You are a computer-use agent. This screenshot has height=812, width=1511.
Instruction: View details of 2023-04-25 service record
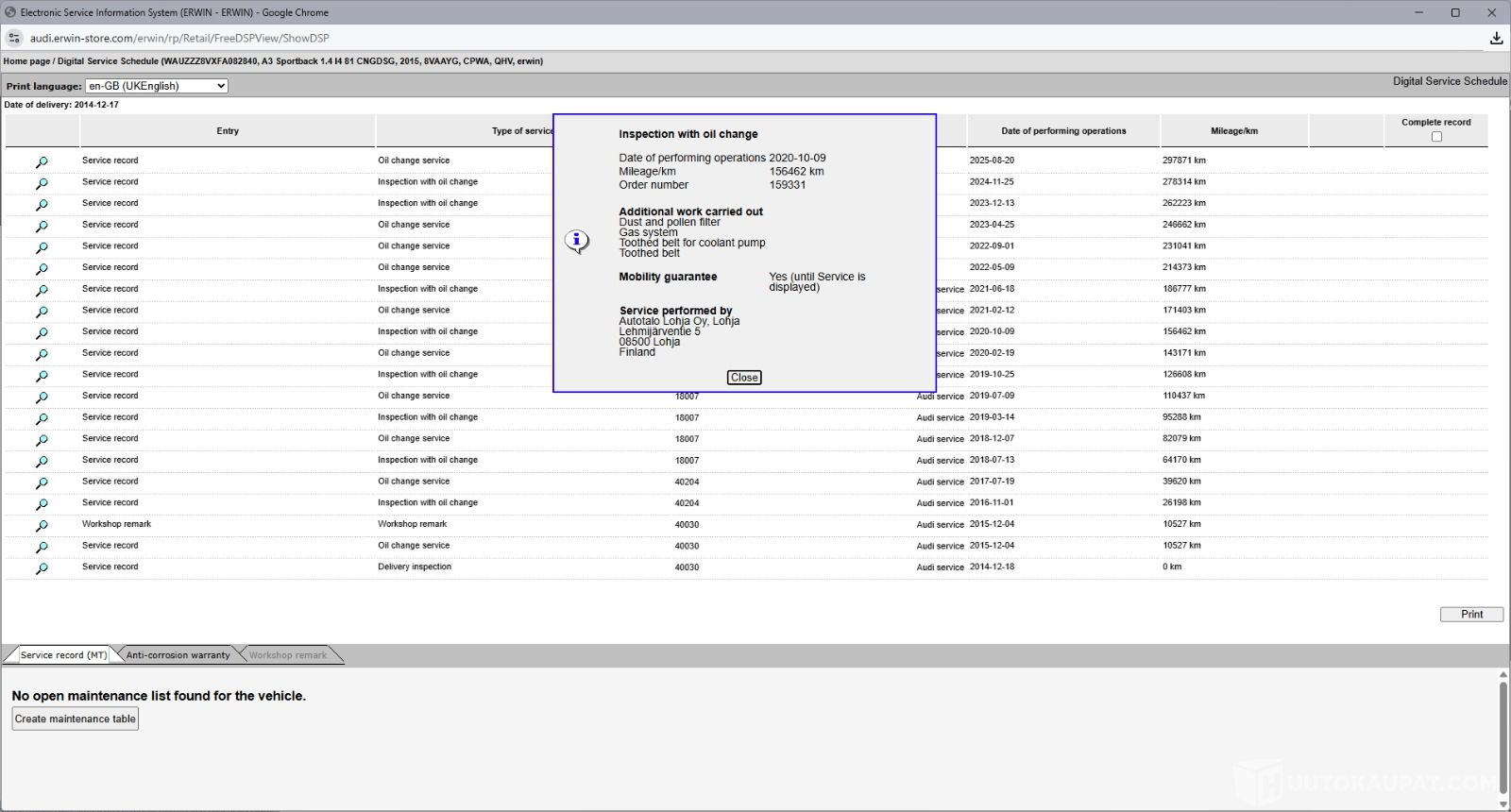click(42, 227)
